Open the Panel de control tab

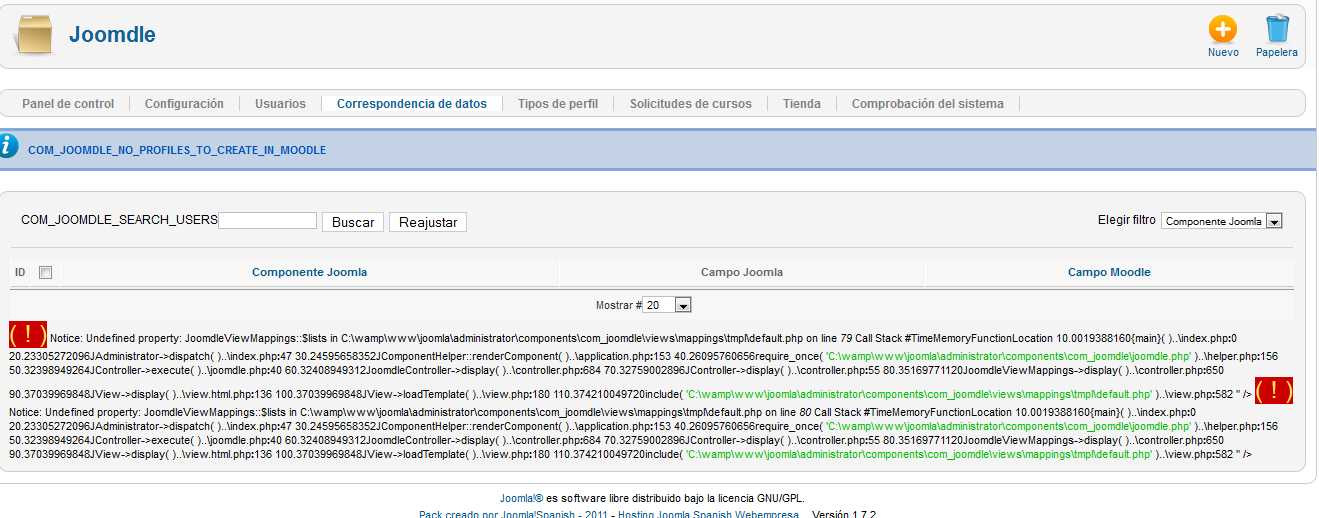pyautogui.click(x=68, y=104)
